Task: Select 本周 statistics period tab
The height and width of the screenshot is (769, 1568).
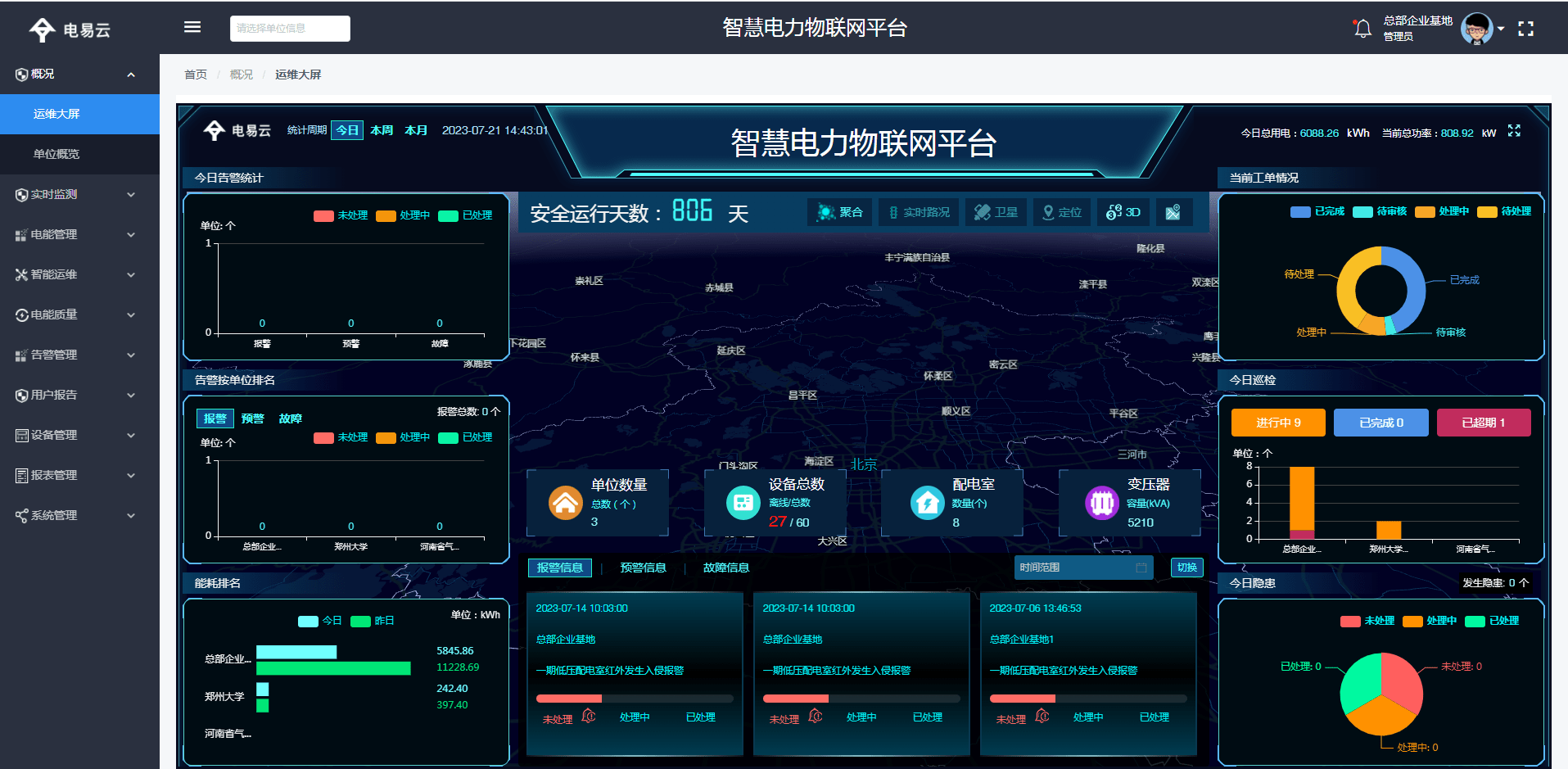Action: (380, 129)
